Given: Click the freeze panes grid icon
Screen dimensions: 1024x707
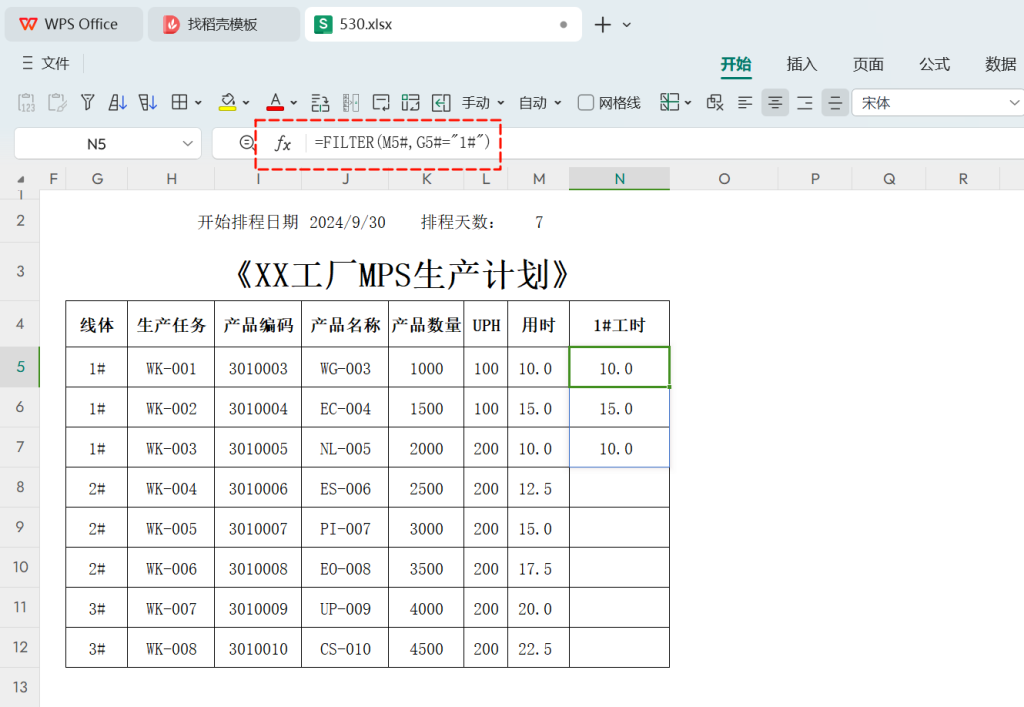Looking at the screenshot, I should coord(669,102).
